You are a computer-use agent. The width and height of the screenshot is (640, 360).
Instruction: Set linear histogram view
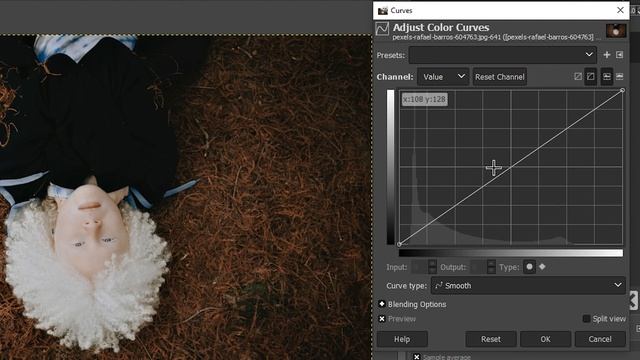pos(607,76)
